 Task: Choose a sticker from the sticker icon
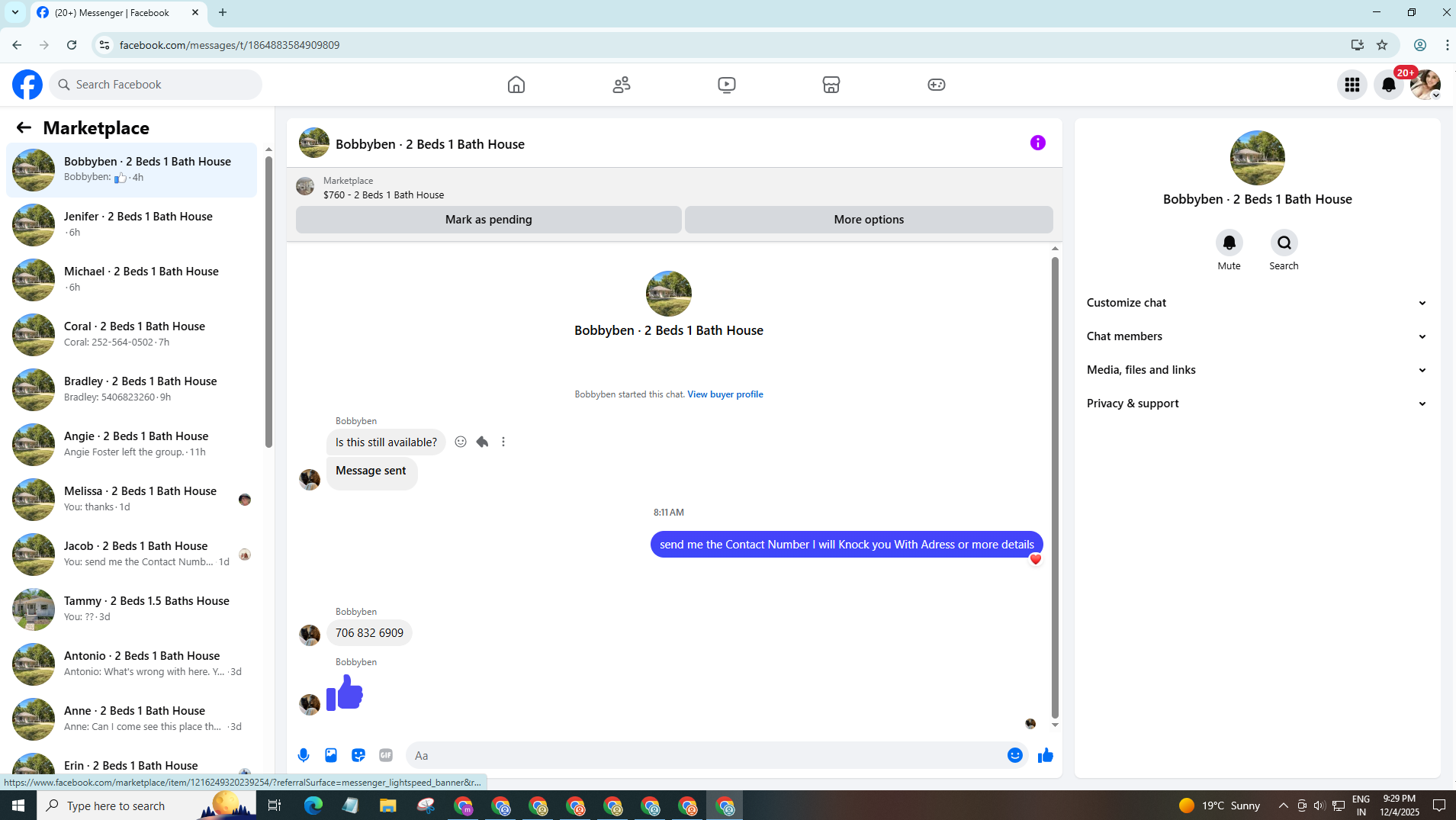click(358, 755)
